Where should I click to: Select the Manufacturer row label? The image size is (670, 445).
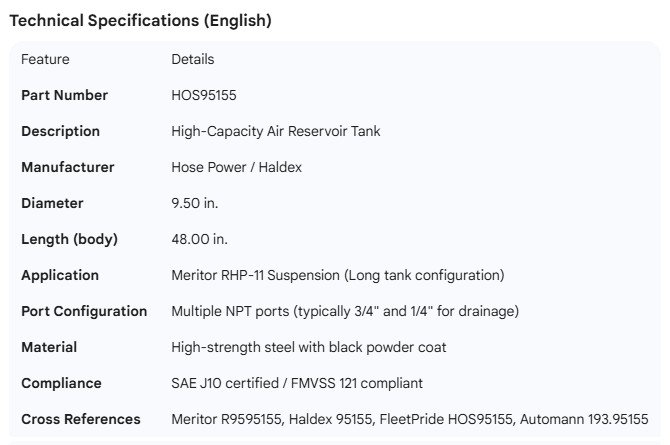point(68,168)
